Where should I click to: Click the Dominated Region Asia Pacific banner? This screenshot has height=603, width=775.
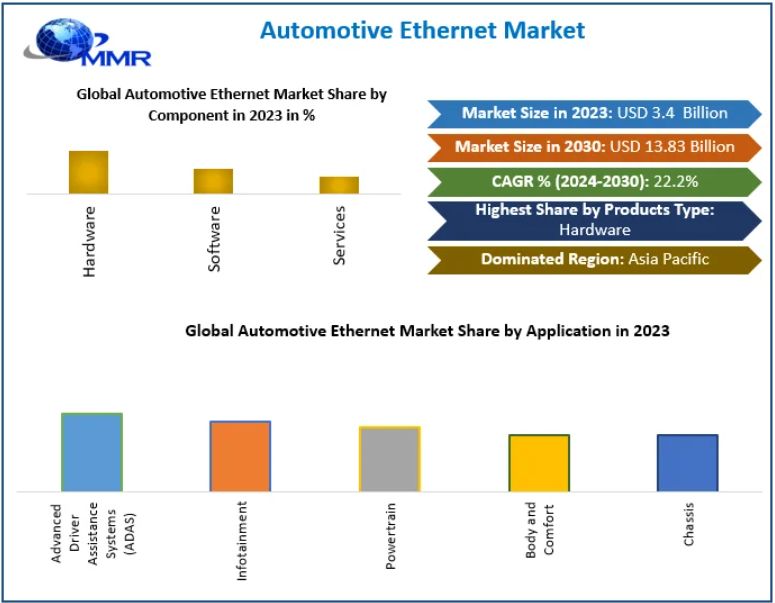594,259
